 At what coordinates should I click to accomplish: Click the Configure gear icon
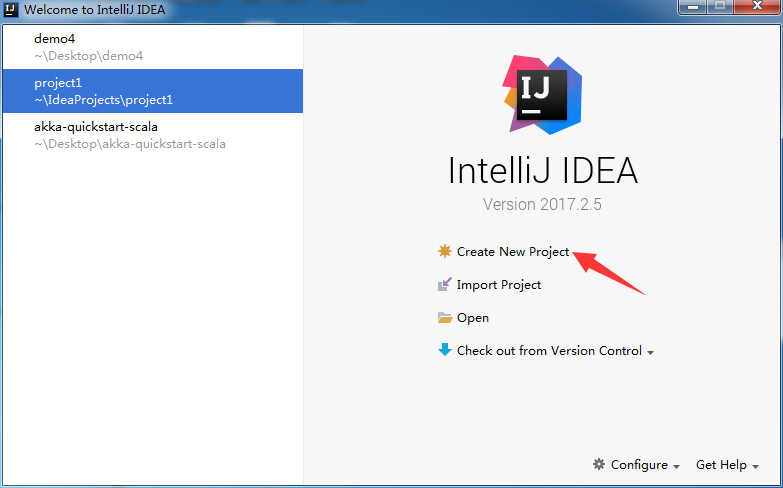coord(599,464)
